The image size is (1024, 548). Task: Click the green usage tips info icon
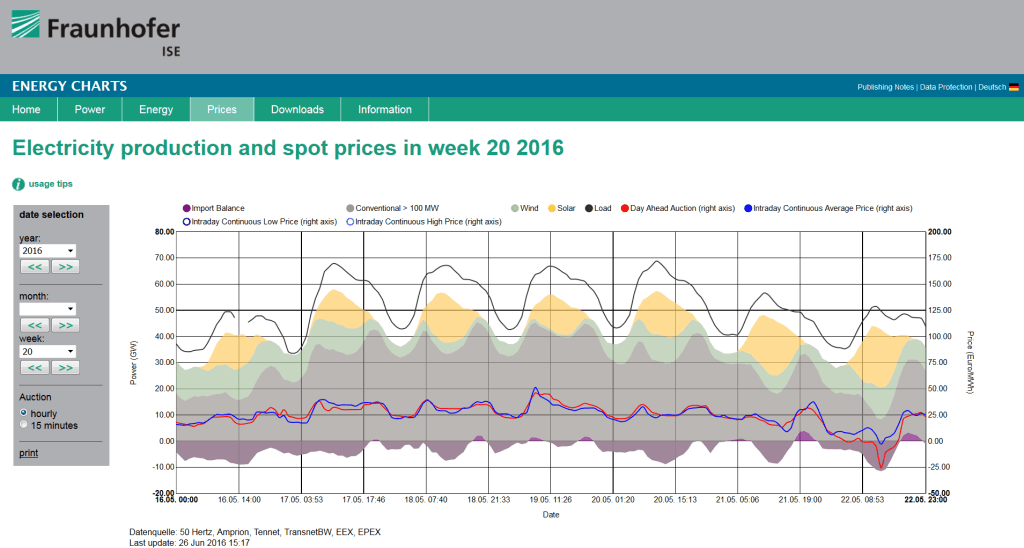[x=18, y=184]
